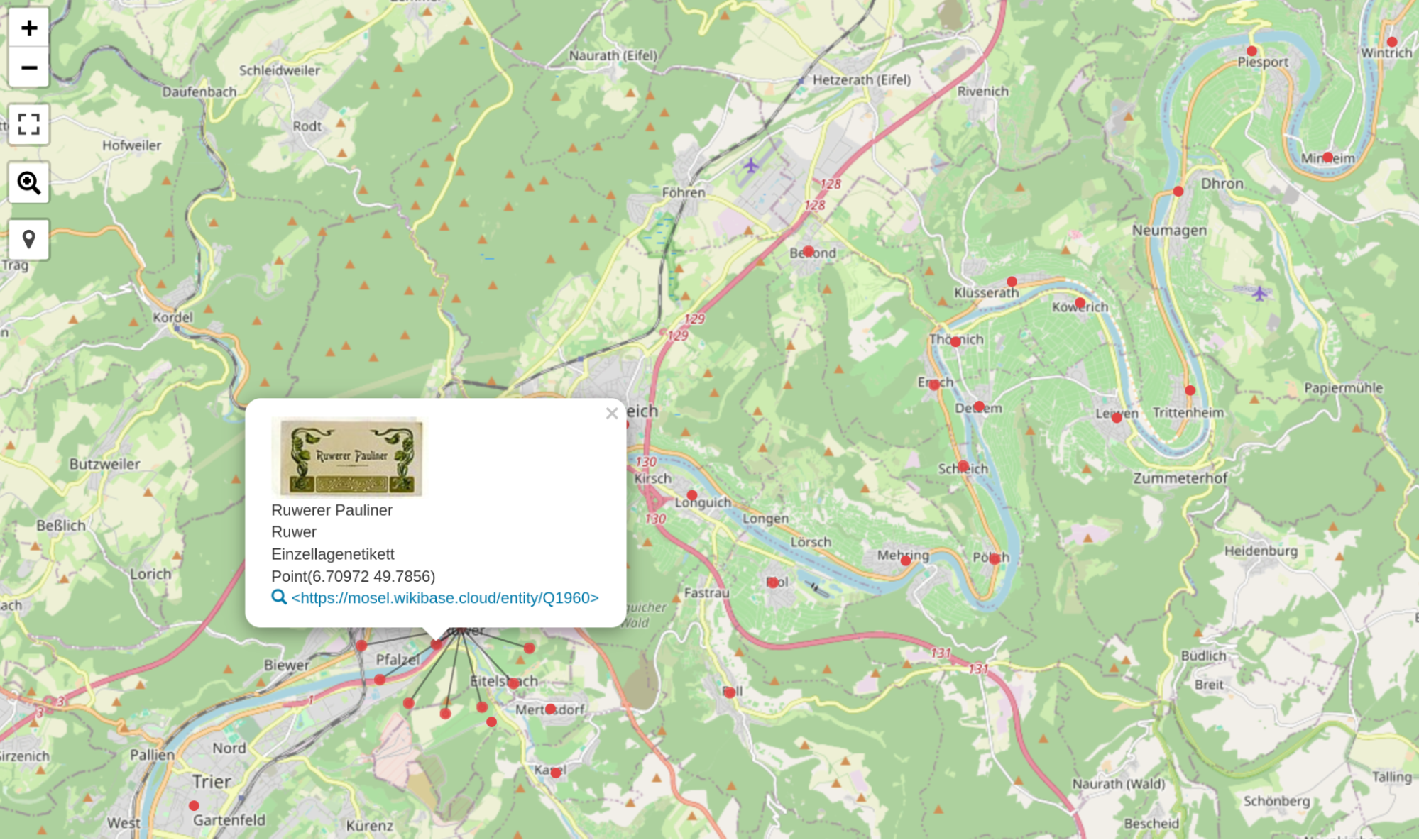This screenshot has width=1419, height=840.
Task: Zoom in on the map
Action: click(29, 28)
